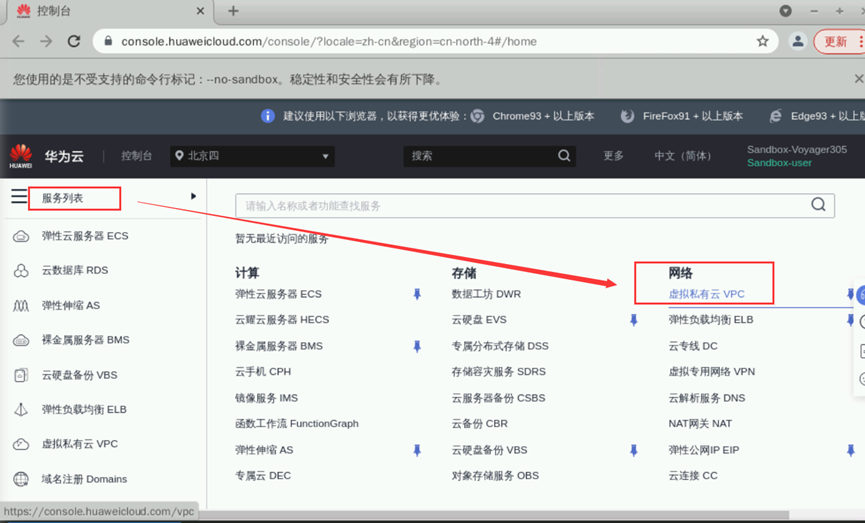The height and width of the screenshot is (523, 865).
Task: Click the search magnifier in top navbar
Action: click(x=564, y=156)
